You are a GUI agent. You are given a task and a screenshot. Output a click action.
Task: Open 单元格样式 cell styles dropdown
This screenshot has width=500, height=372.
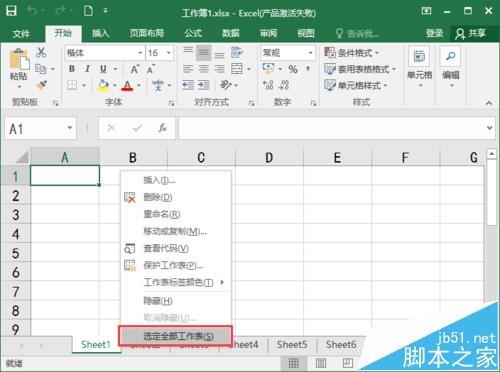tap(356, 85)
